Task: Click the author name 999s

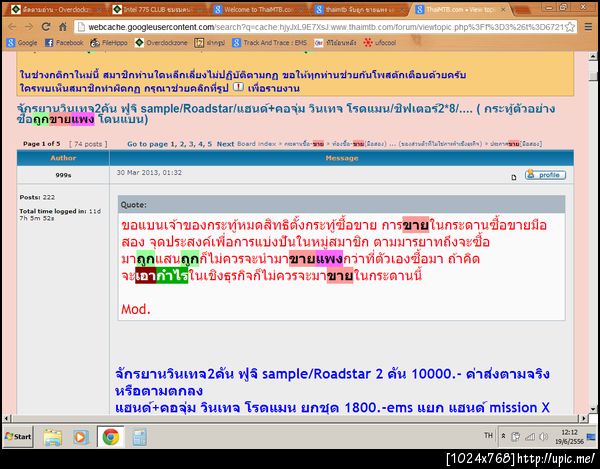Action: pos(63,175)
